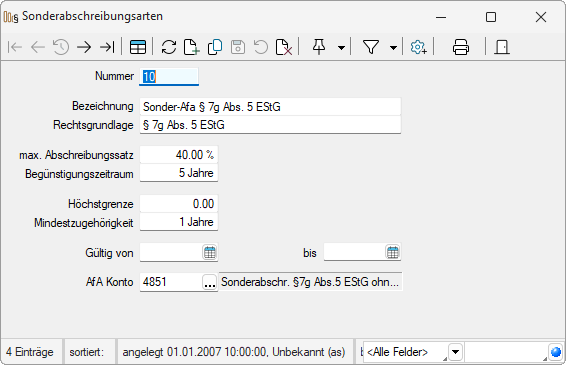Click the Sonderabschr. §7g account description

pos(310,282)
